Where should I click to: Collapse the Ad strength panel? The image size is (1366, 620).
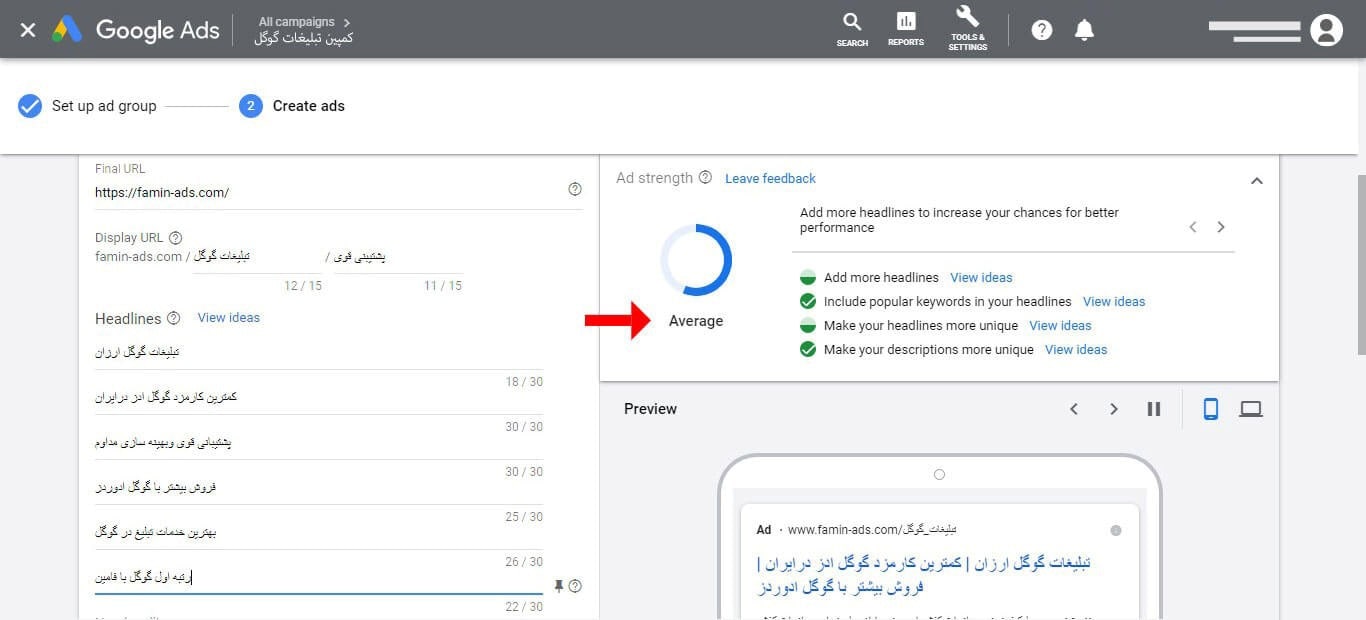[1257, 181]
